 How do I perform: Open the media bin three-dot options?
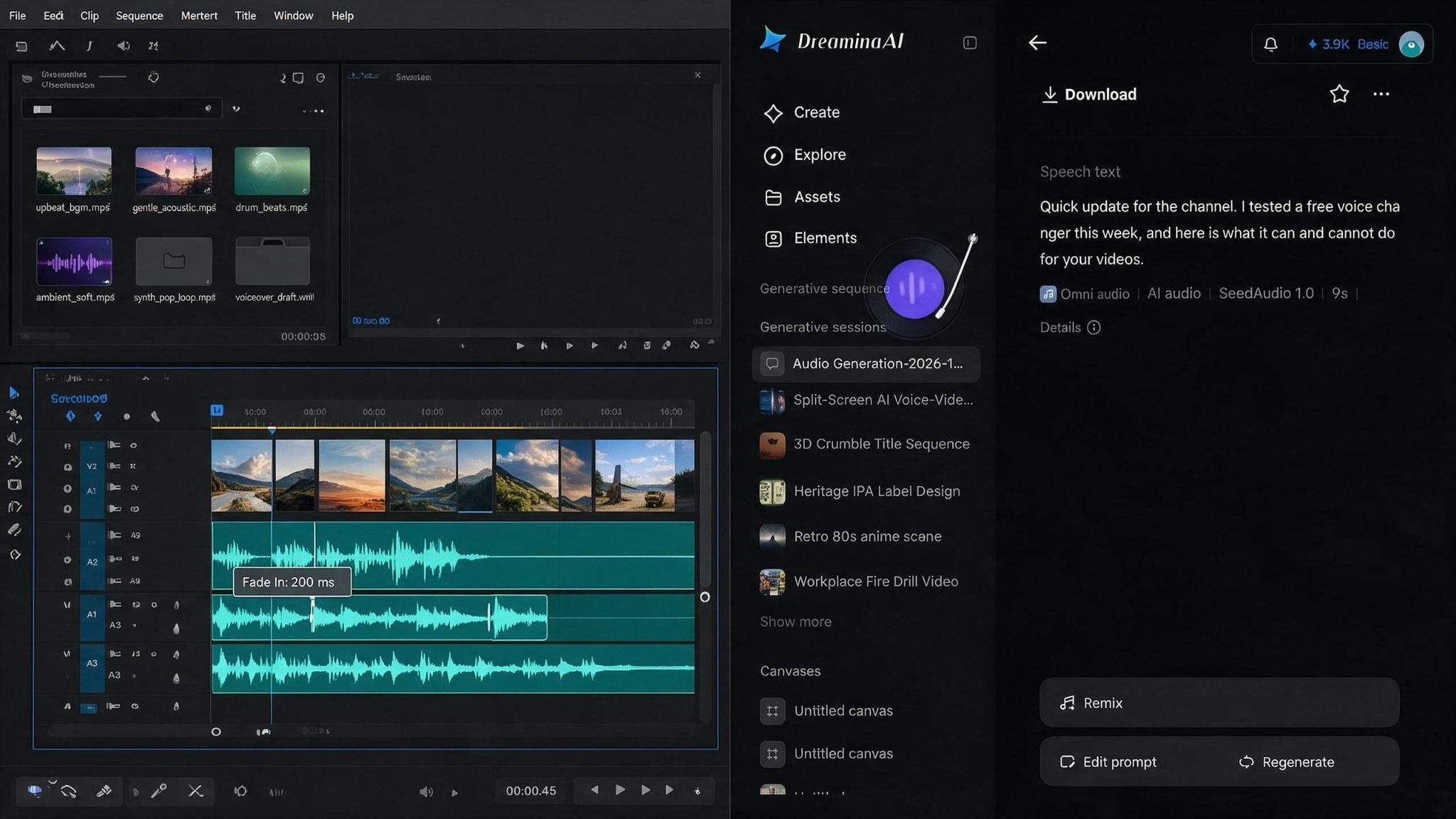314,111
